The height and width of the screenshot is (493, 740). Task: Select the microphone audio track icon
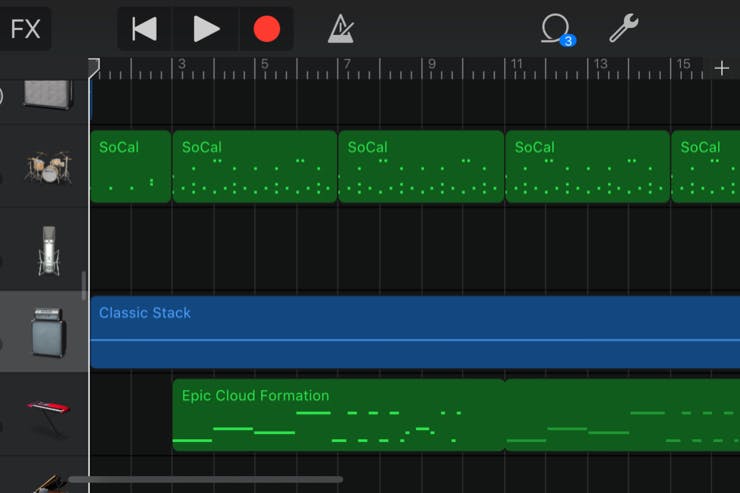(x=48, y=249)
